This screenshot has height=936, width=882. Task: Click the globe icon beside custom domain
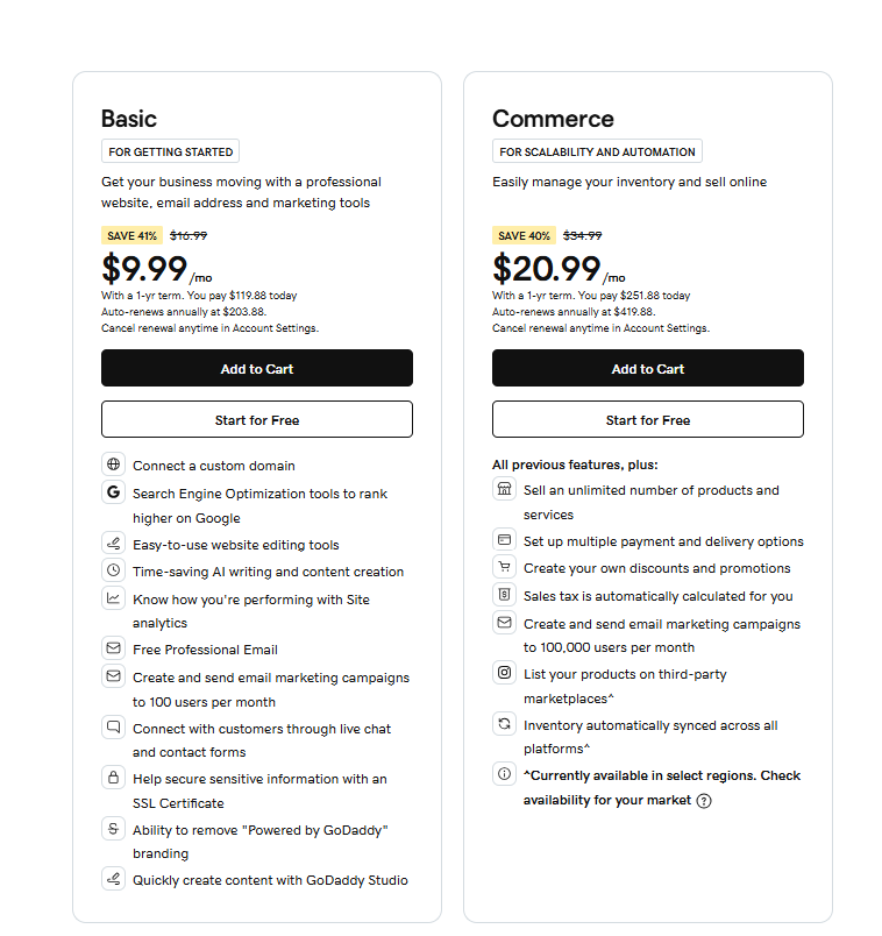pos(113,465)
